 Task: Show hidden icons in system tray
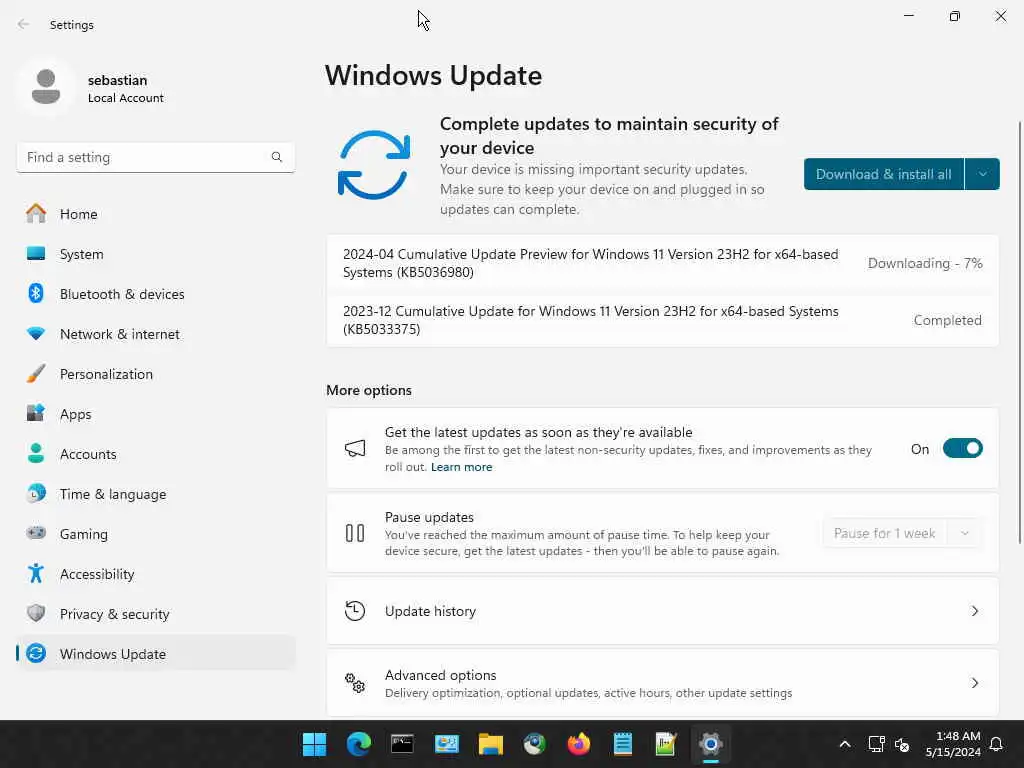844,744
